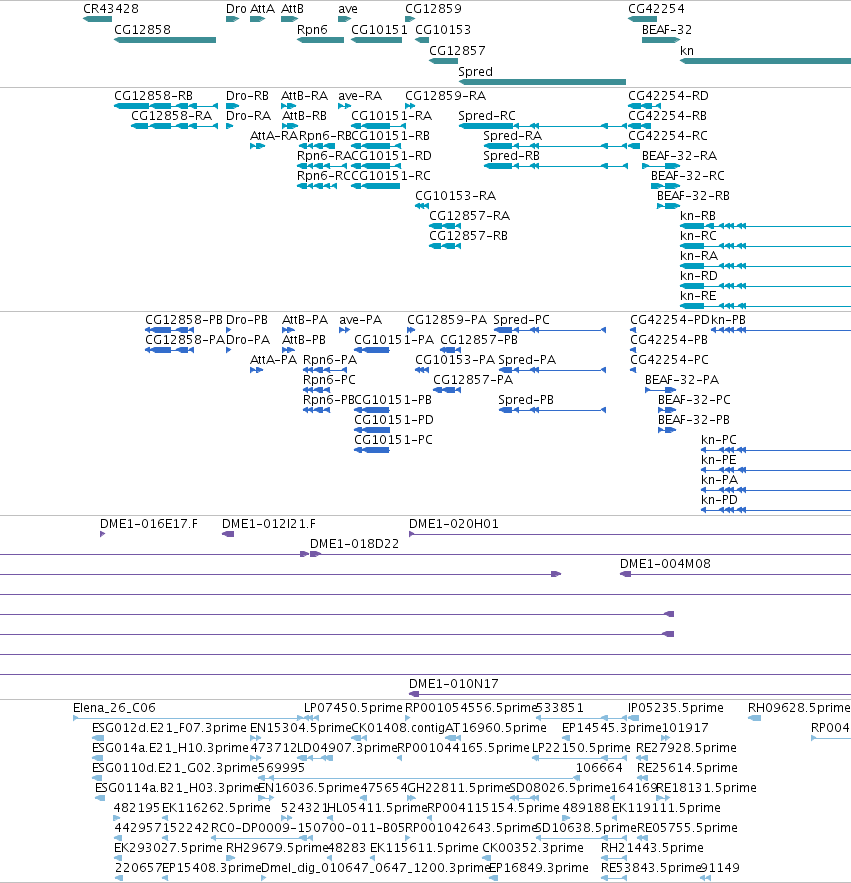Select protein Spred-PC
The image size is (851, 883).
point(550,330)
